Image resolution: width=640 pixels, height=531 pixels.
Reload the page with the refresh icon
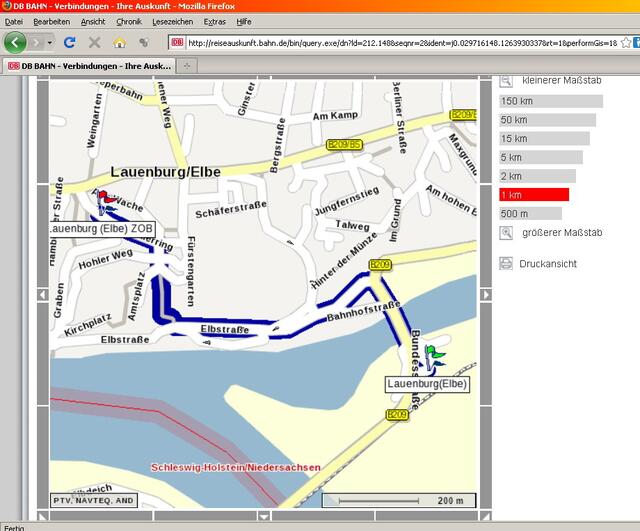70,42
